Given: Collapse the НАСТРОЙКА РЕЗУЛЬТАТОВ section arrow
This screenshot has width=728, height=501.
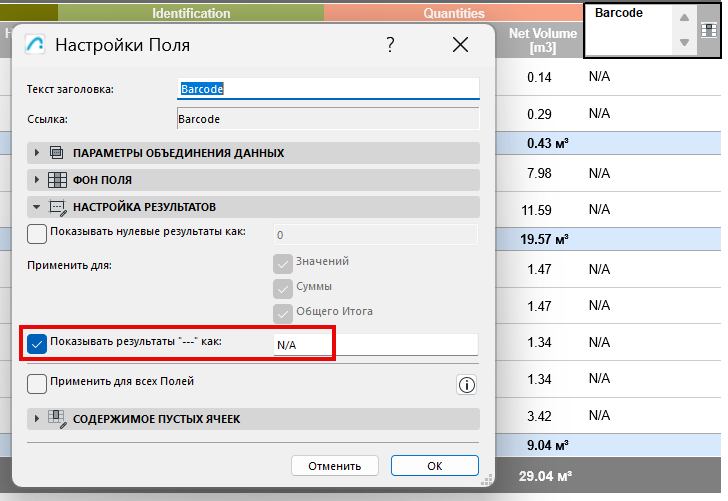Looking at the screenshot, I should [x=37, y=207].
